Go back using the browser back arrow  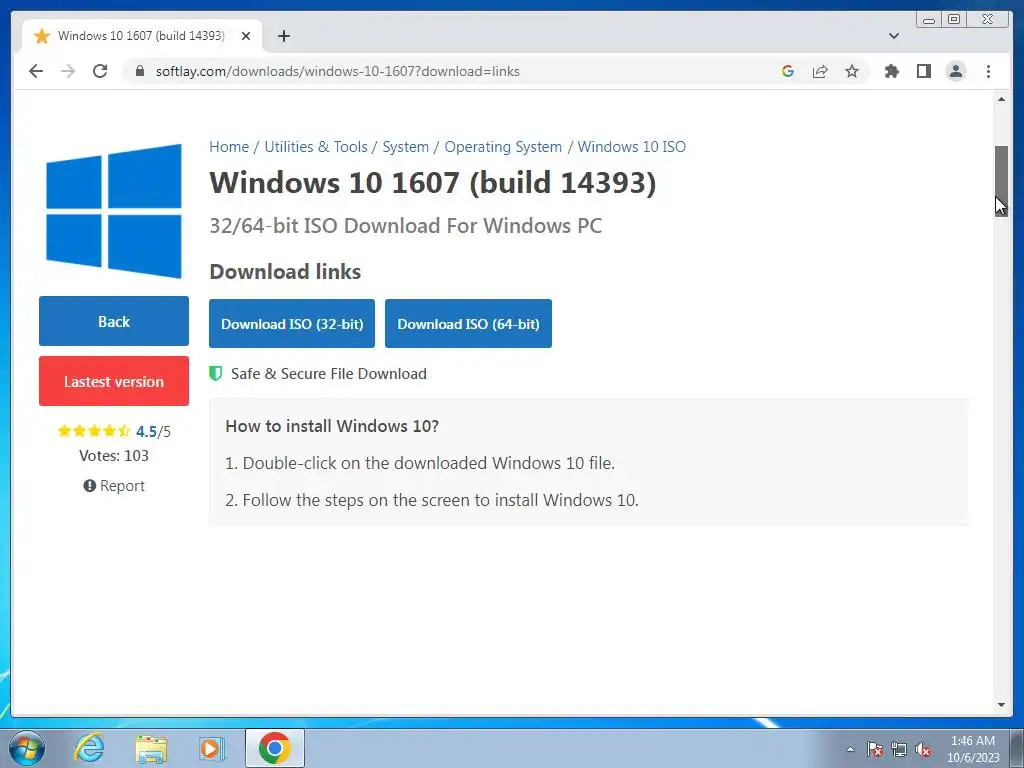(x=36, y=71)
